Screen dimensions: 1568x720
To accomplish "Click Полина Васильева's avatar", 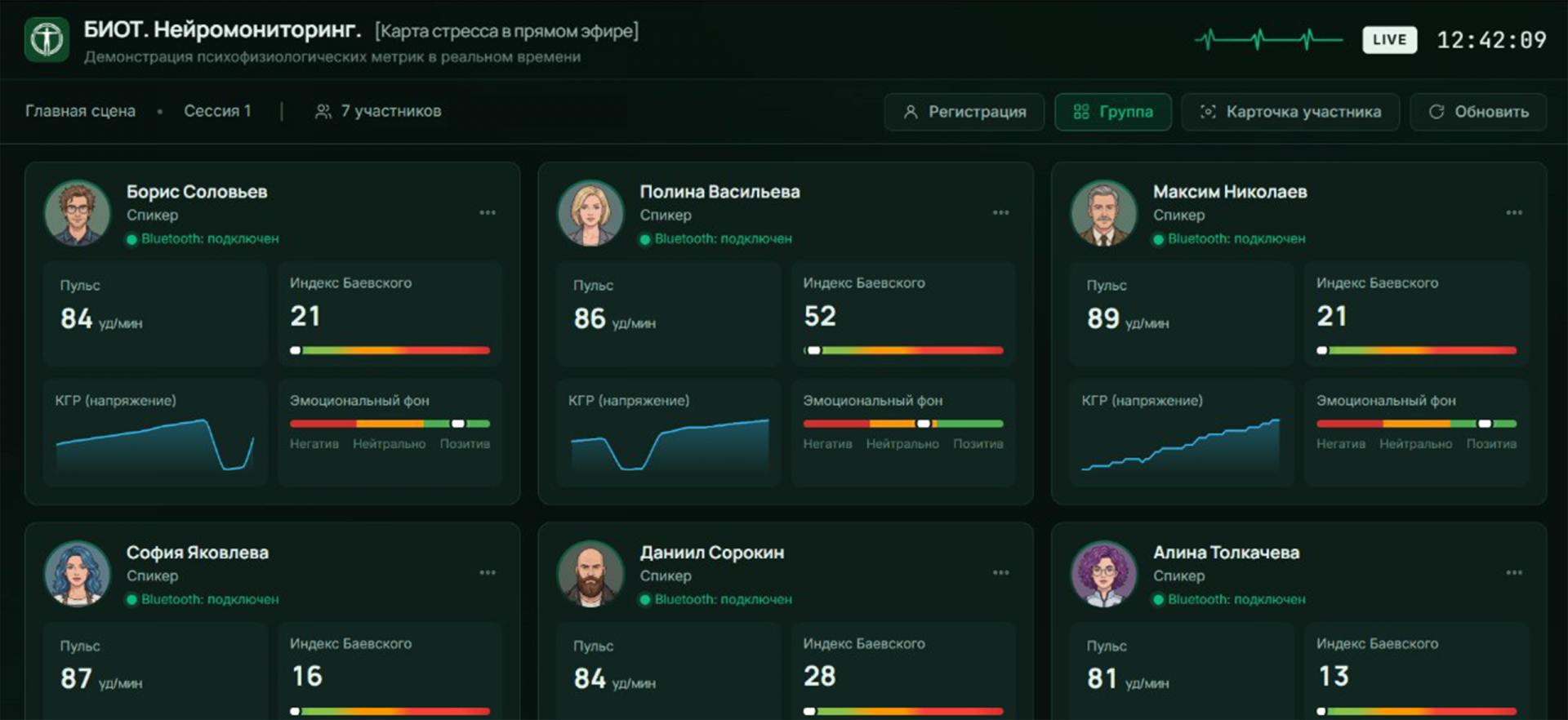I will click(x=590, y=213).
